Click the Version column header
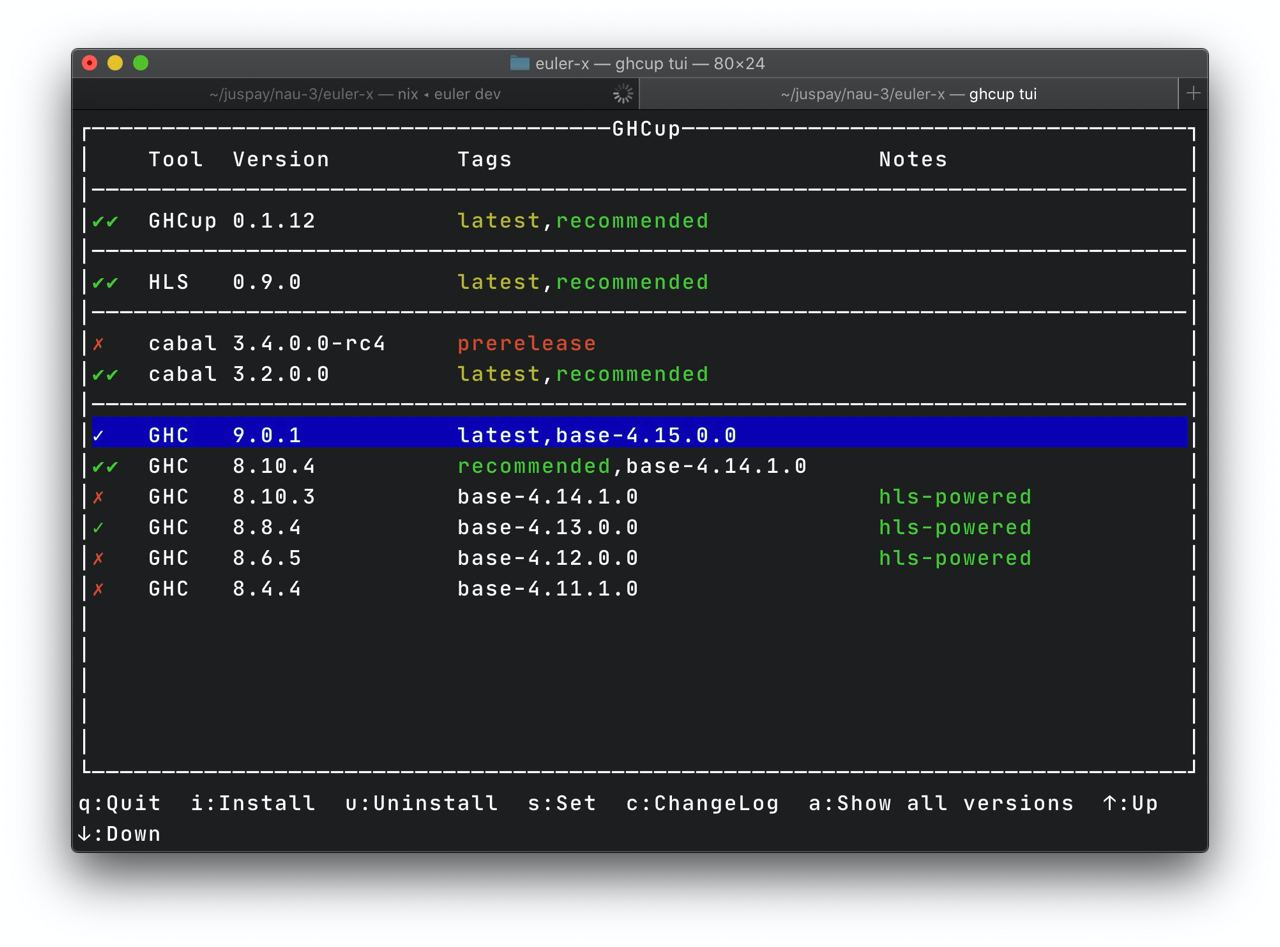The width and height of the screenshot is (1280, 947). click(281, 160)
